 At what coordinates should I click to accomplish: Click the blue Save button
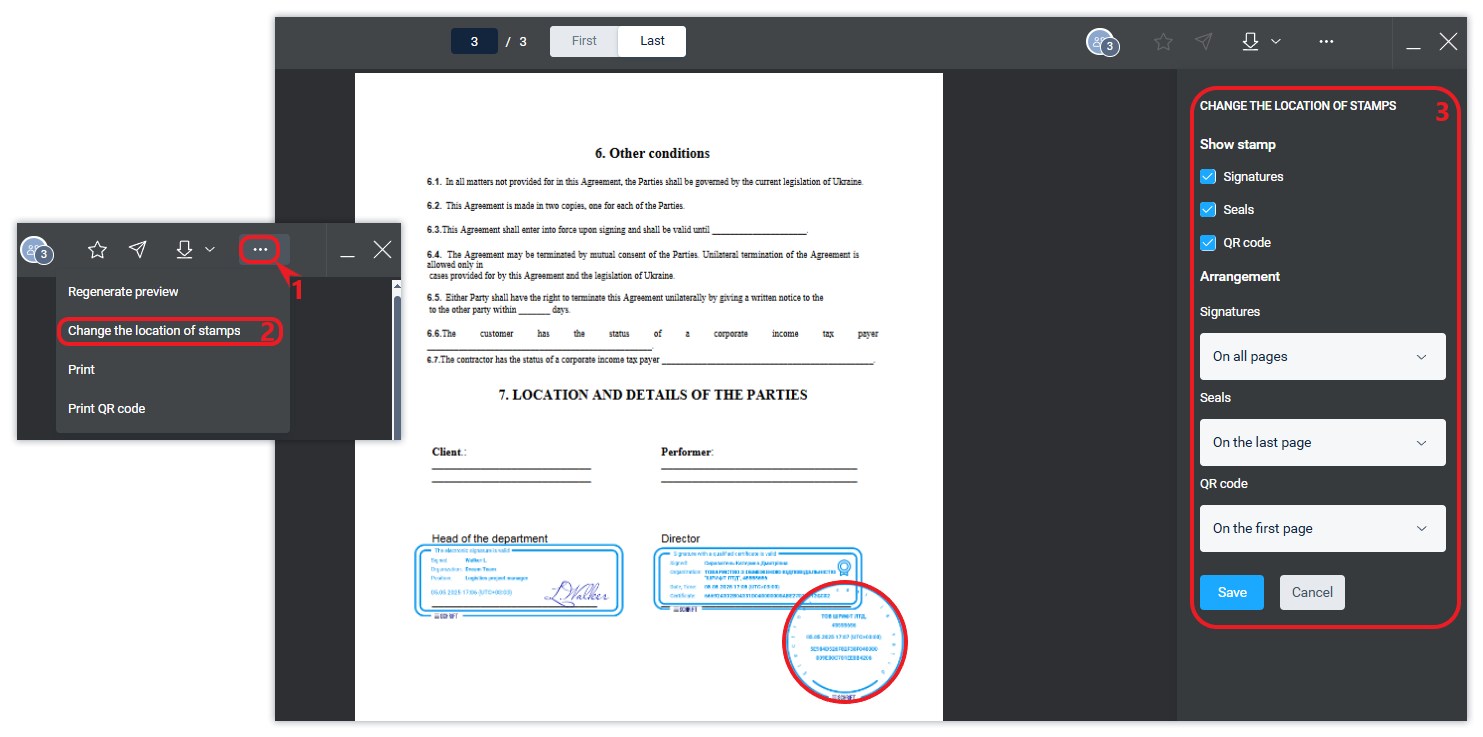(x=1231, y=593)
